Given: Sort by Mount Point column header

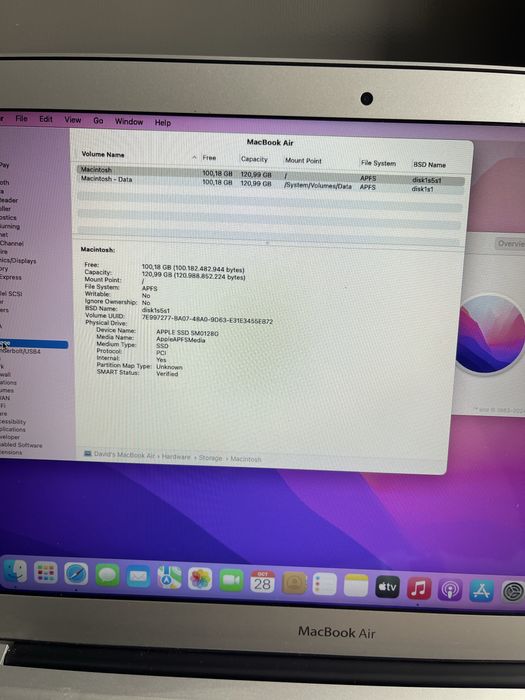Looking at the screenshot, I should coord(303,161).
